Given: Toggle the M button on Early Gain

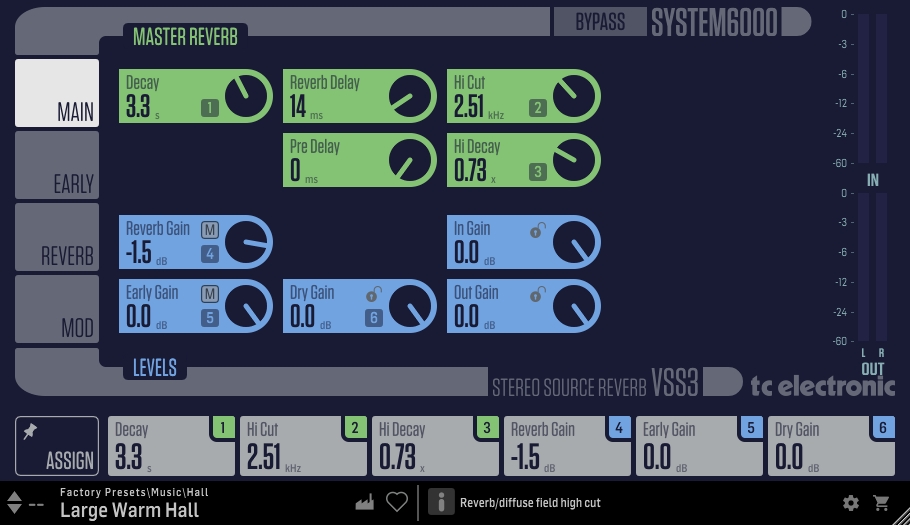Looking at the screenshot, I should [210, 294].
